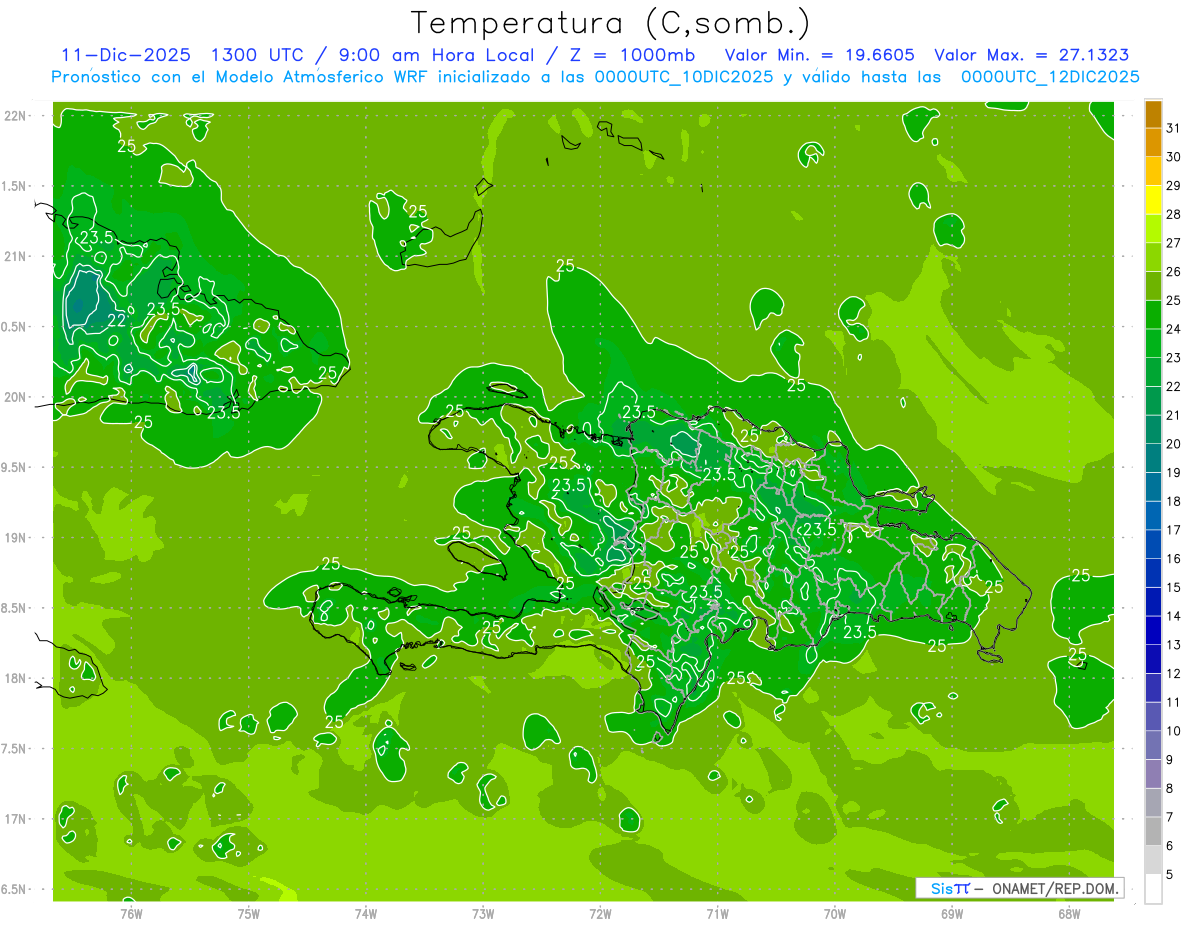This screenshot has width=1200, height=927.
Task: Select the "0000UTC_12DIC2025" valid-until time
Action: pyautogui.click(x=1049, y=77)
